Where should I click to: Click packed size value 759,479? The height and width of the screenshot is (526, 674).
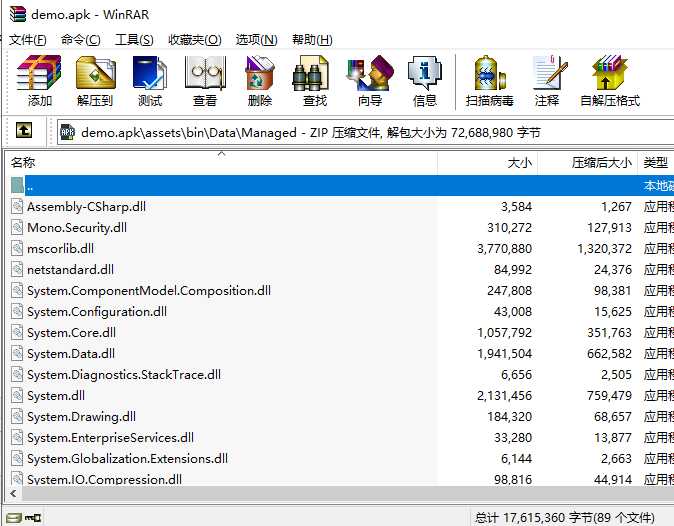click(609, 395)
